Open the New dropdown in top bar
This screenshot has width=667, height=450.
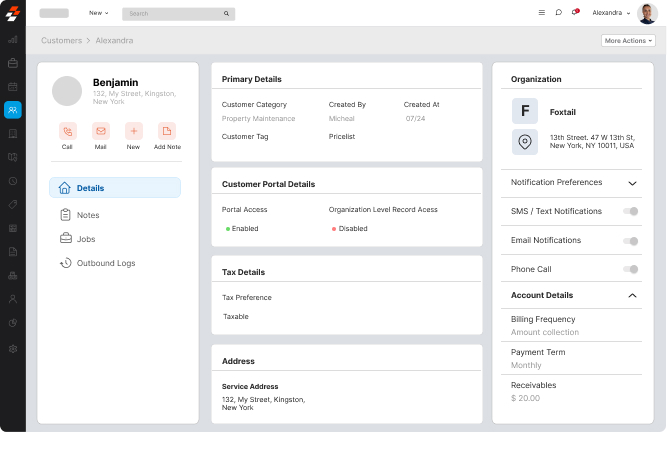tap(98, 13)
